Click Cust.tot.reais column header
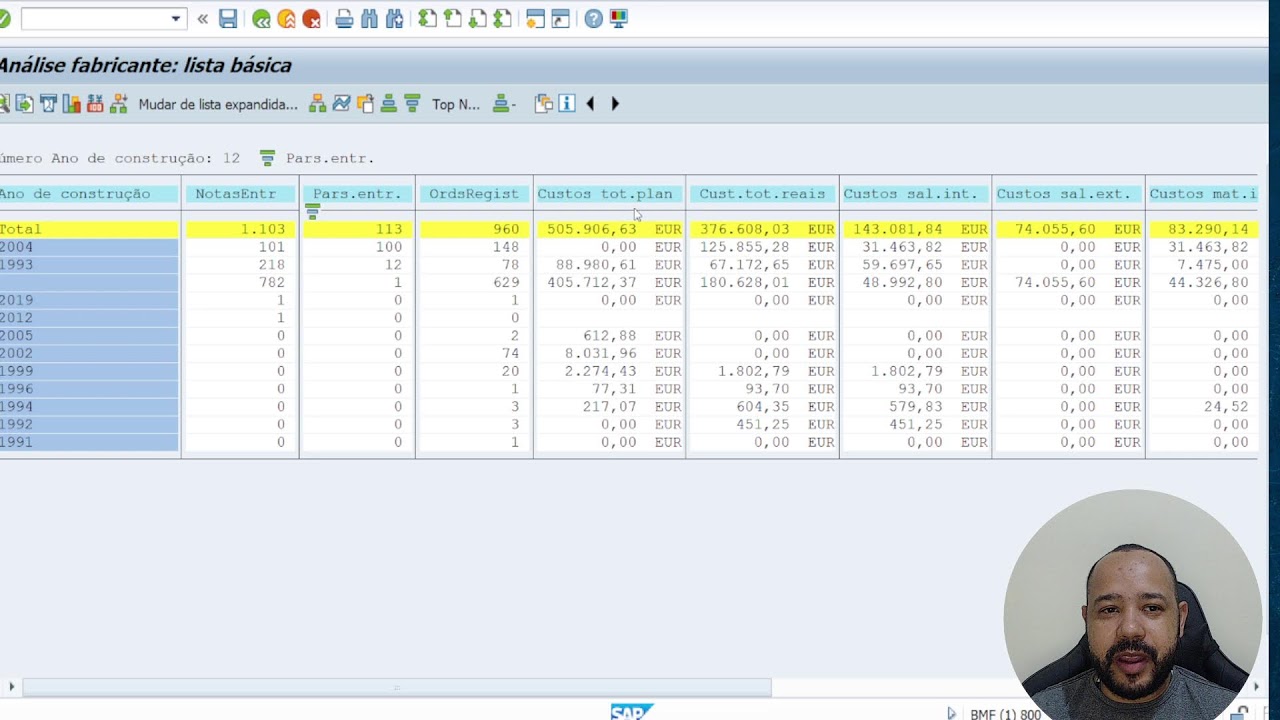Image resolution: width=1280 pixels, height=720 pixels. pyautogui.click(x=762, y=194)
